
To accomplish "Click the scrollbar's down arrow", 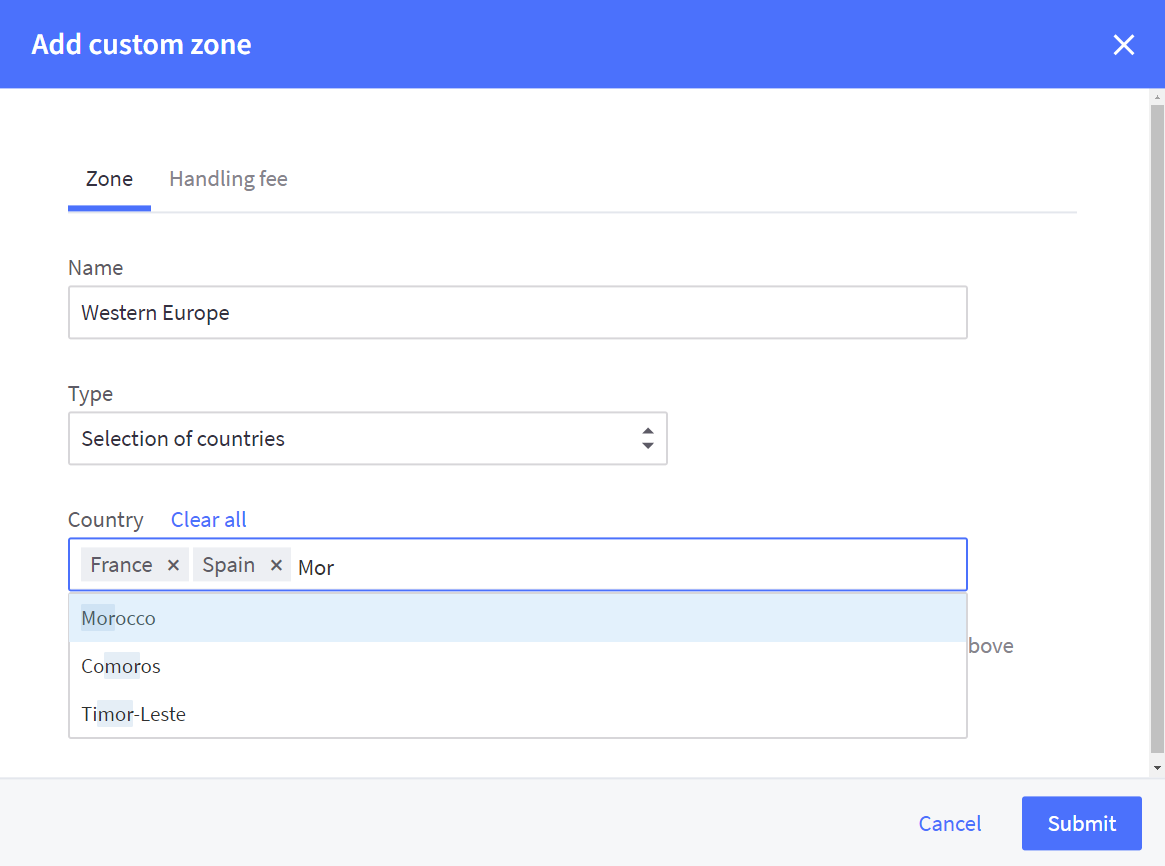I will pyautogui.click(x=1157, y=766).
